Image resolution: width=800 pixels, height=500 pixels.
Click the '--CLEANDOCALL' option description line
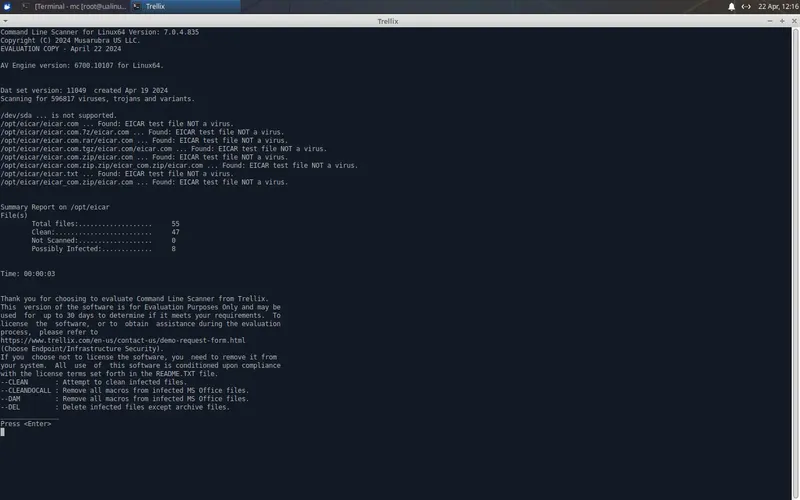point(125,390)
